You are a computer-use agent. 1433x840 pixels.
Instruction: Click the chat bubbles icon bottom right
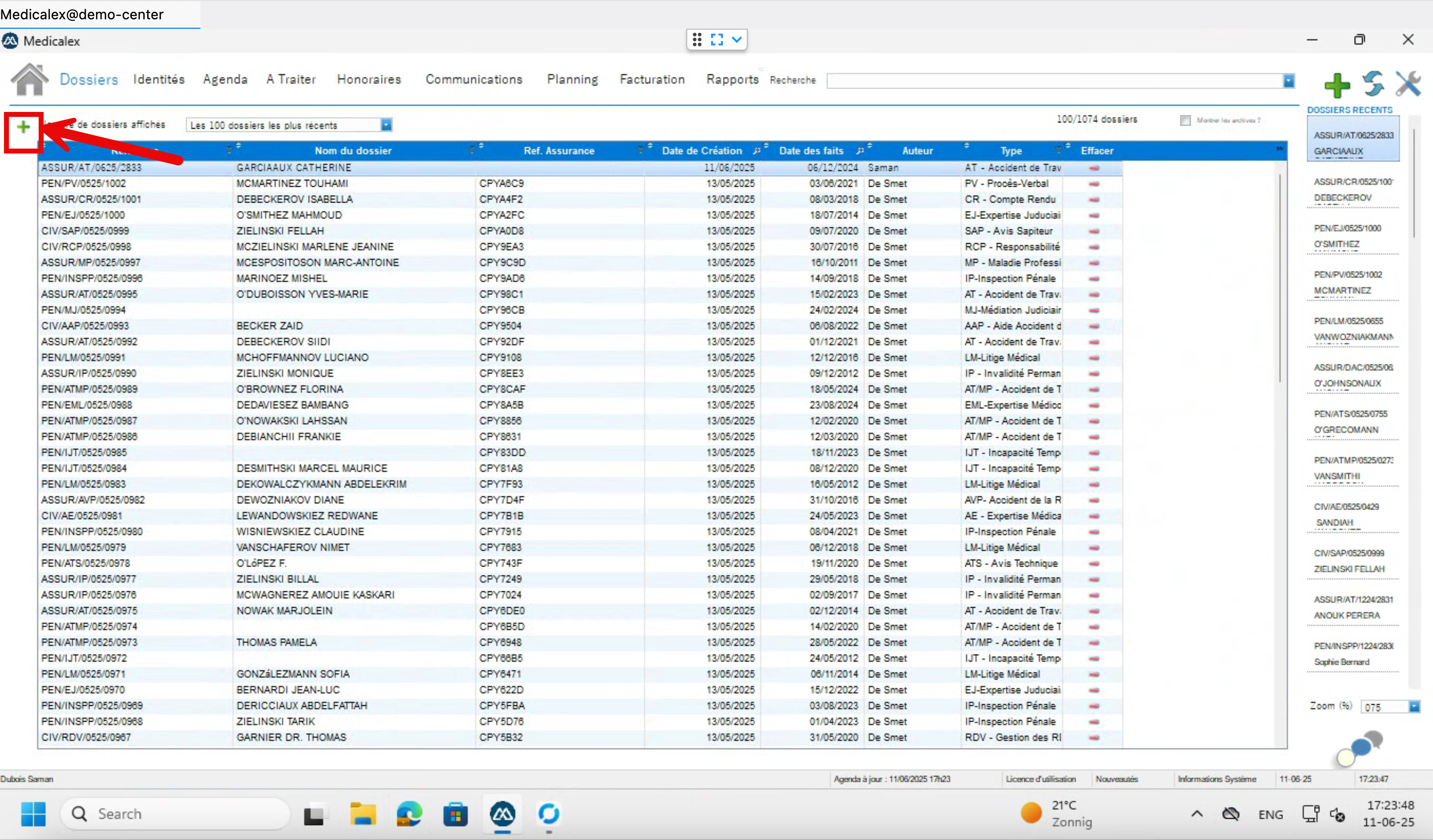1360,748
